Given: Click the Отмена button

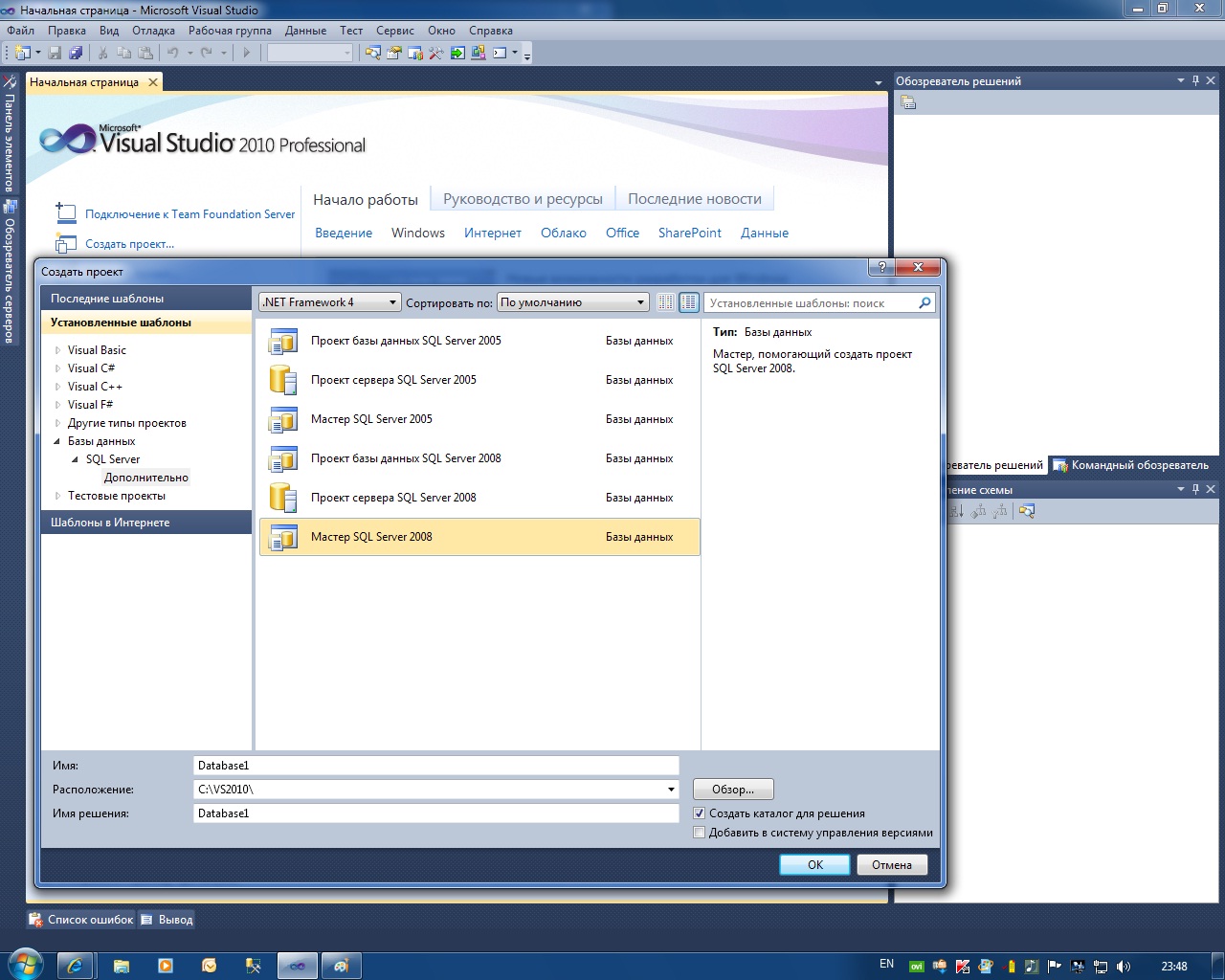Looking at the screenshot, I should (x=892, y=864).
